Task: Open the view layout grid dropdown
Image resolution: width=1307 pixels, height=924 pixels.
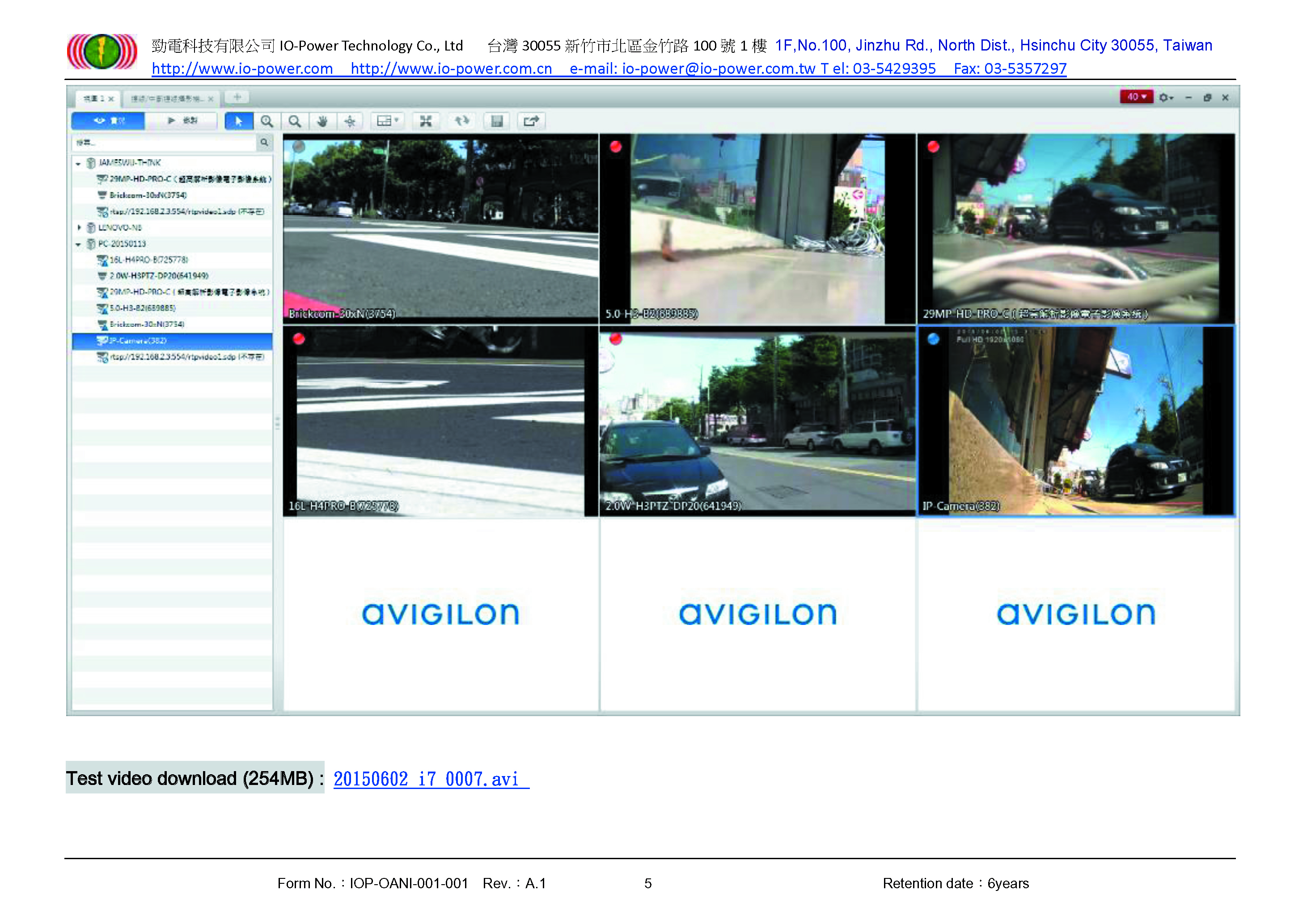Action: click(x=388, y=121)
